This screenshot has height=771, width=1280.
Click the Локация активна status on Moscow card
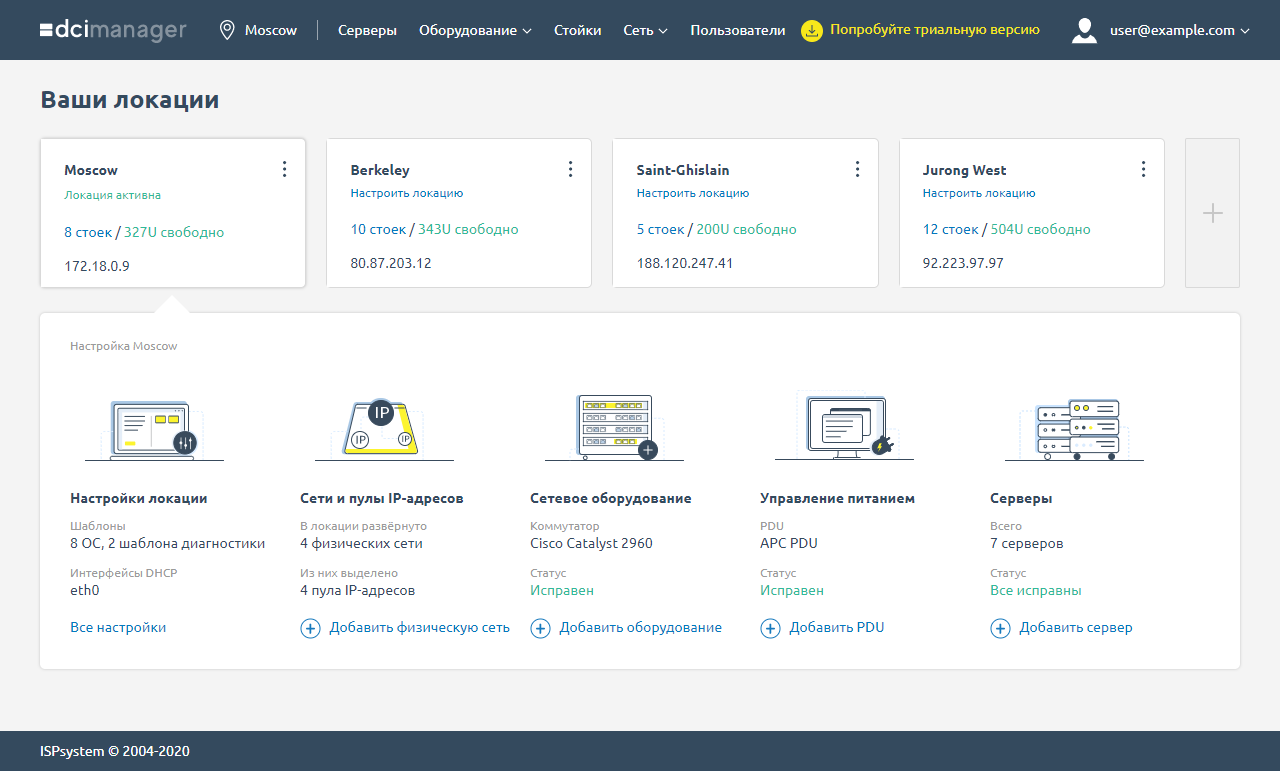click(112, 195)
